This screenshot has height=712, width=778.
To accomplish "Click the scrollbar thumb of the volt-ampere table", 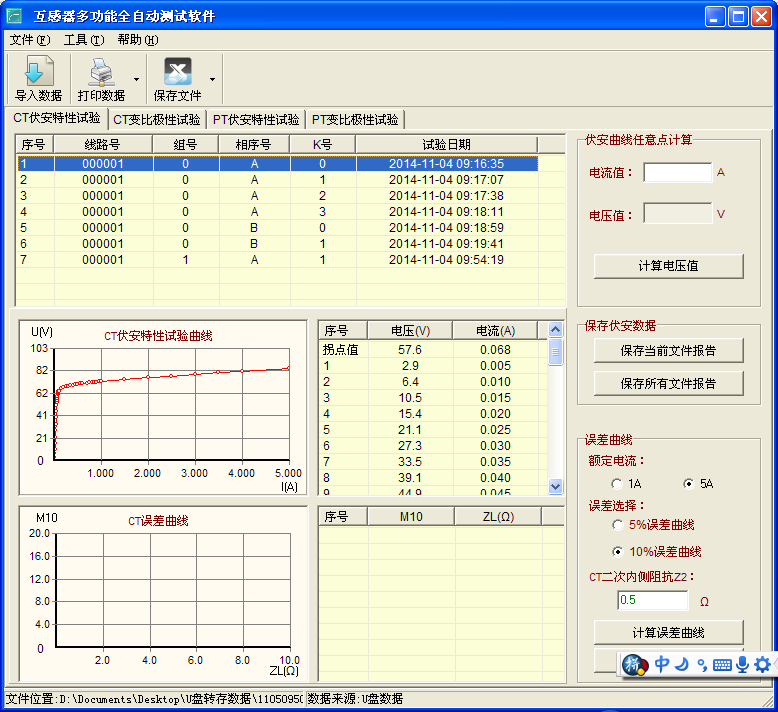I will (556, 352).
